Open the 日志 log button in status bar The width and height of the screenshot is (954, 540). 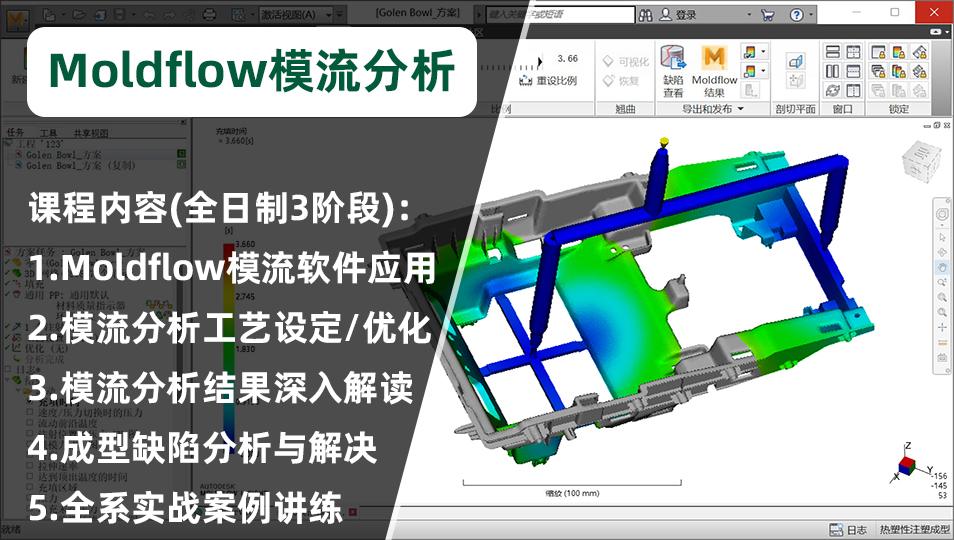tap(848, 530)
